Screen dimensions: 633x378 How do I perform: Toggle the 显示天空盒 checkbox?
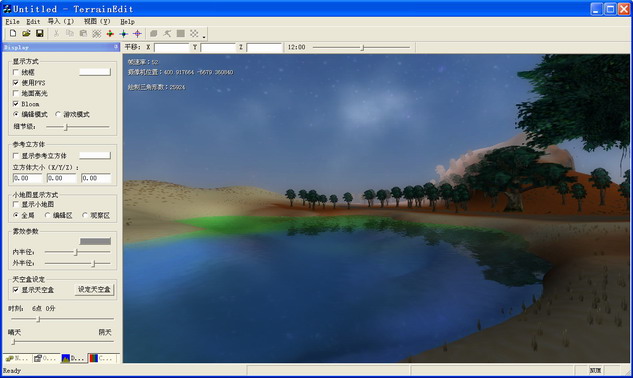[16, 290]
